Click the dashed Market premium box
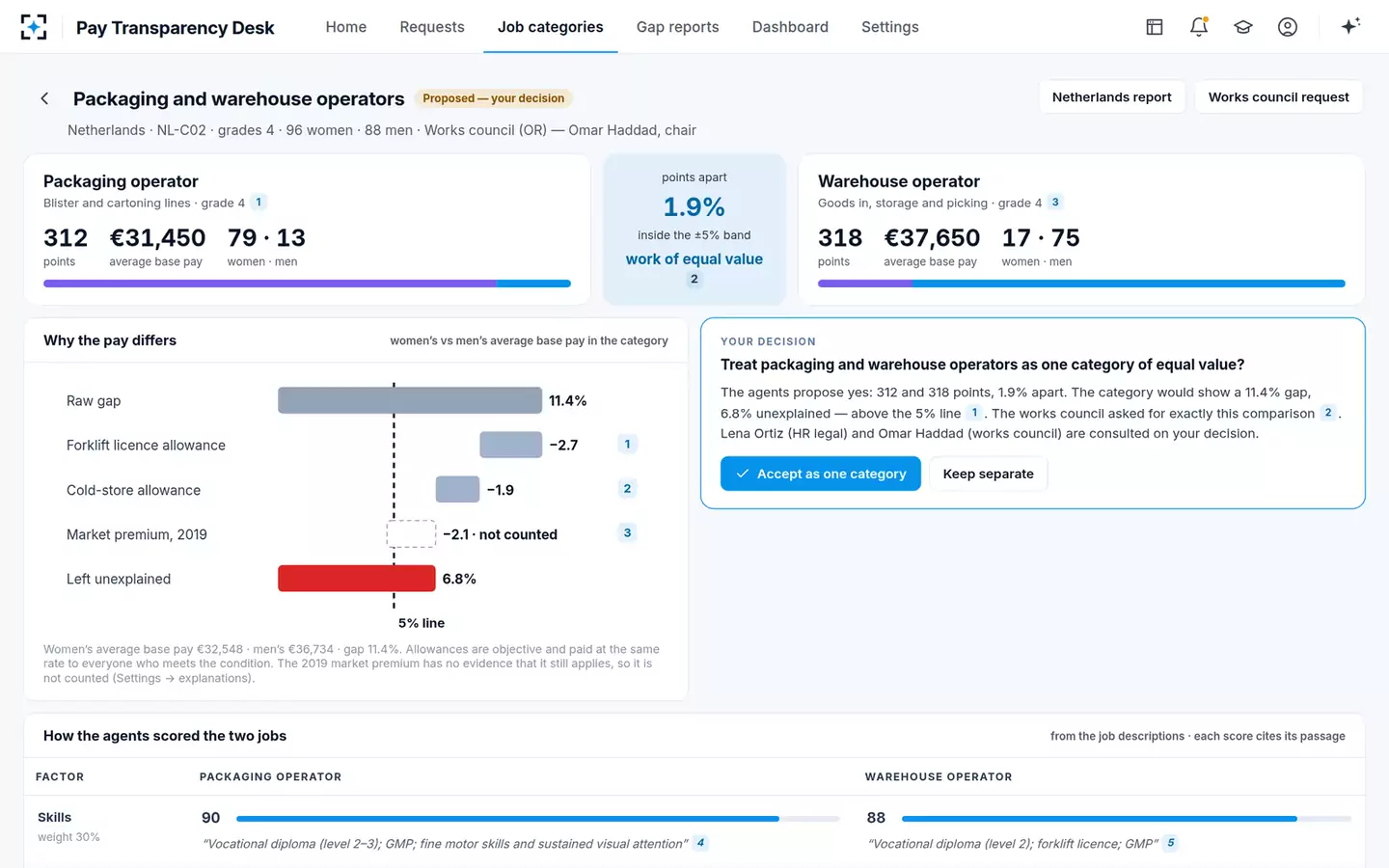The height and width of the screenshot is (868, 1389). click(411, 534)
